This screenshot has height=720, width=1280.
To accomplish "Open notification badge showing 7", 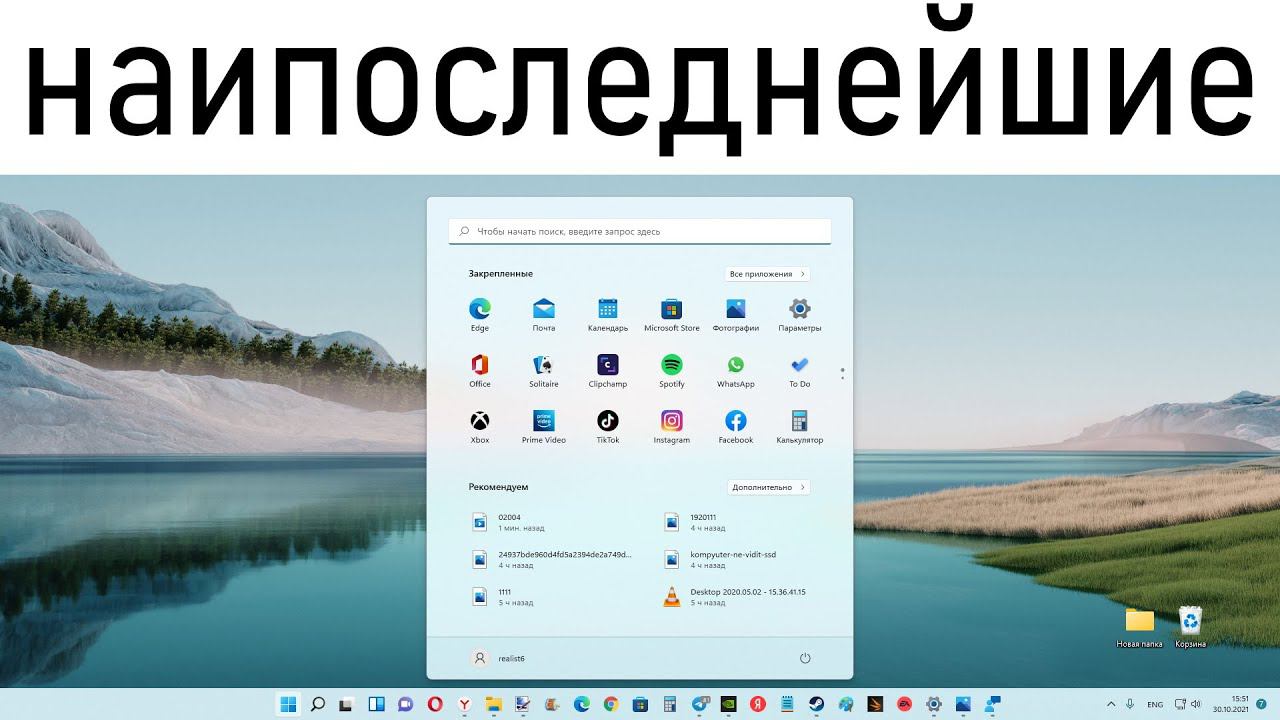I will pos(1262,705).
